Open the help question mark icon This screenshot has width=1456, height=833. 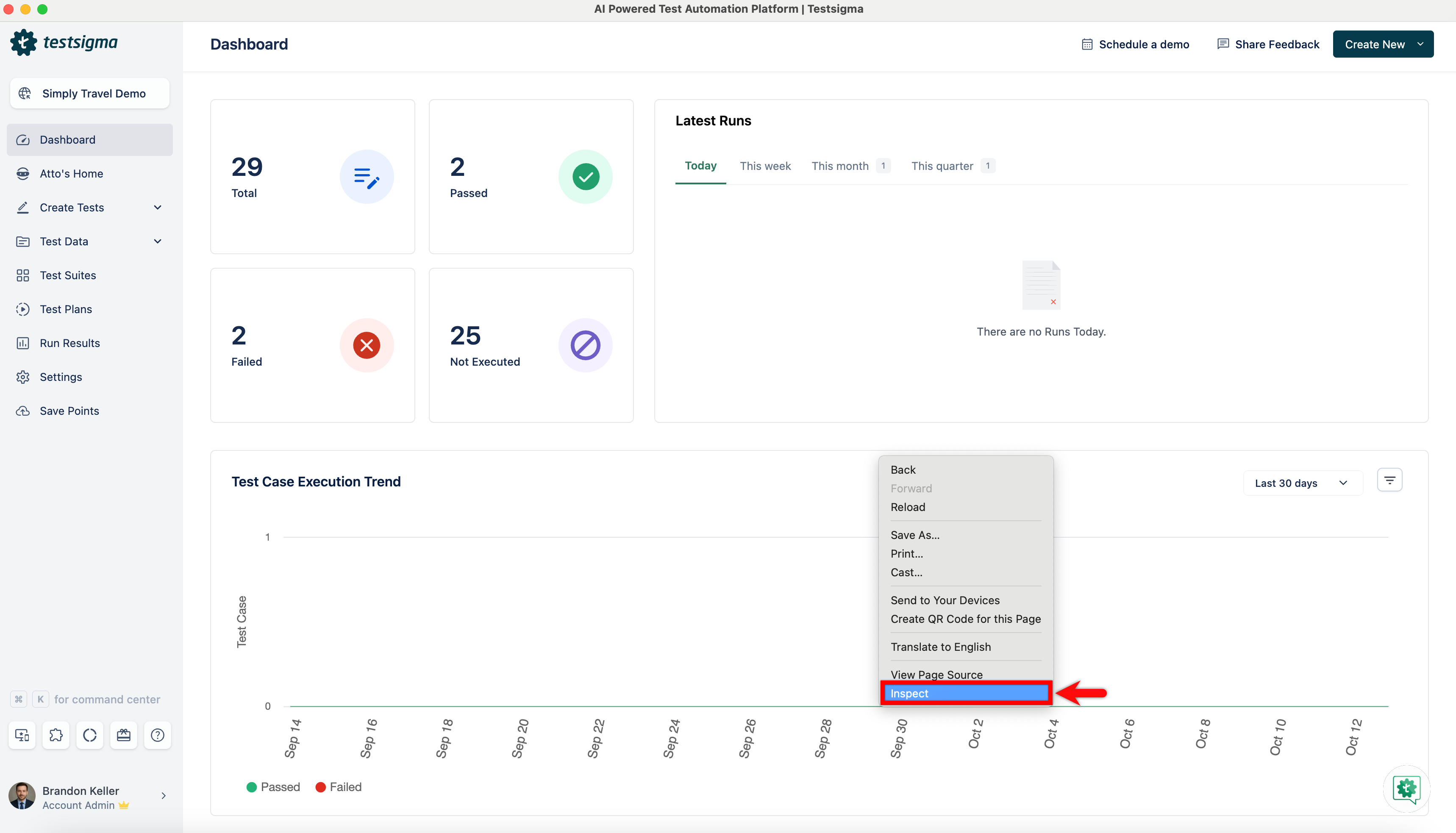(x=157, y=735)
